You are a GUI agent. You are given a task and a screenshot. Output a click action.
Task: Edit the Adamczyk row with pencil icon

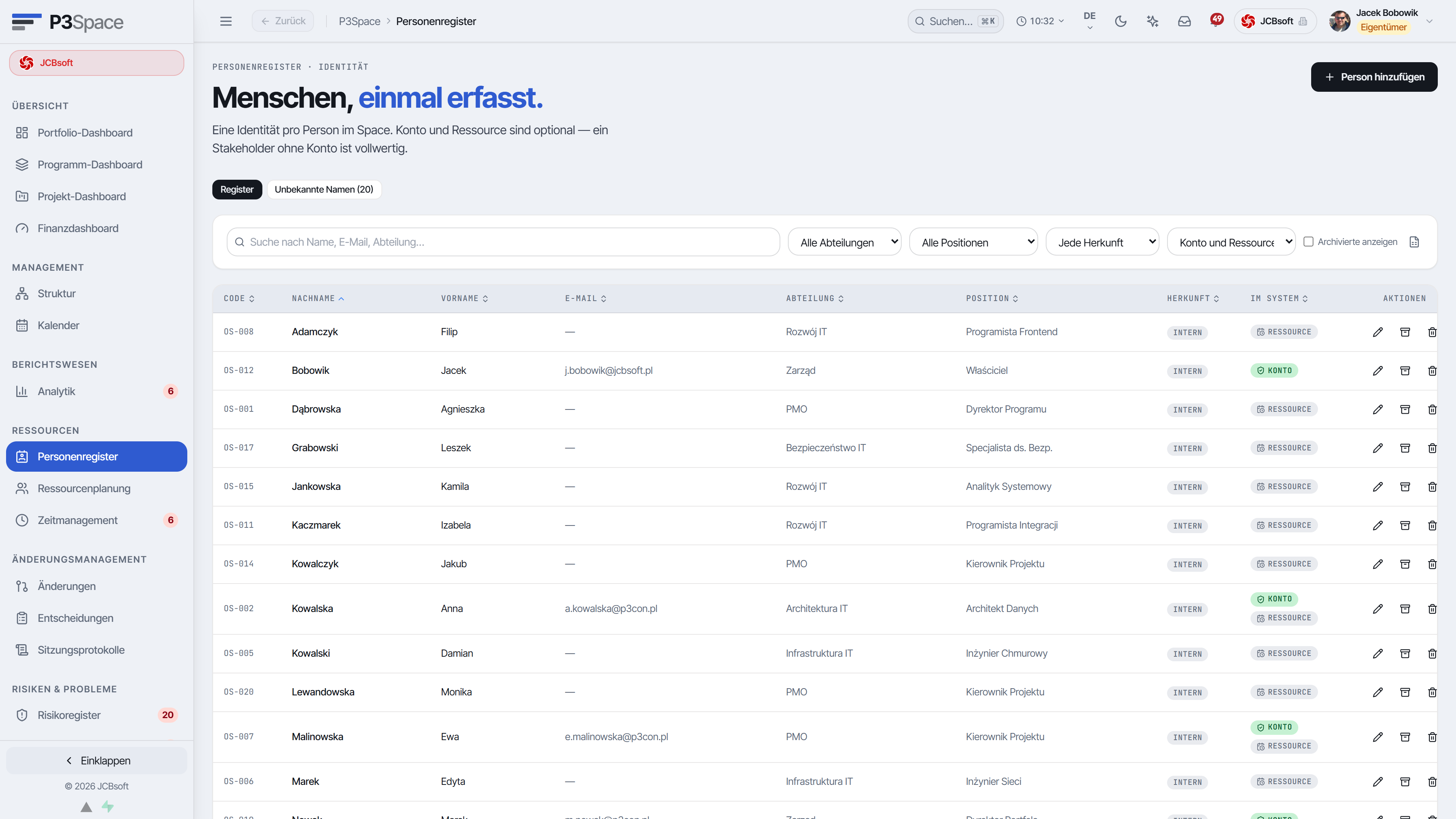[1378, 333]
